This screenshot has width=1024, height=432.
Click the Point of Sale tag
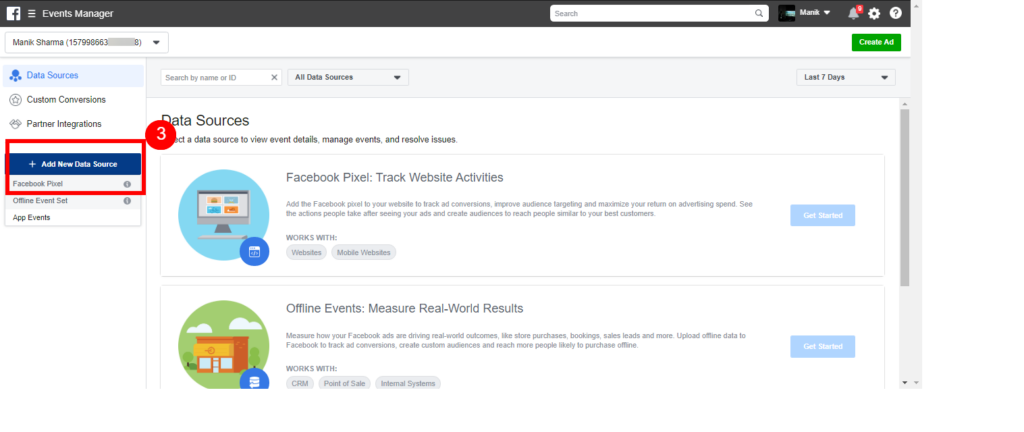pyautogui.click(x=344, y=384)
